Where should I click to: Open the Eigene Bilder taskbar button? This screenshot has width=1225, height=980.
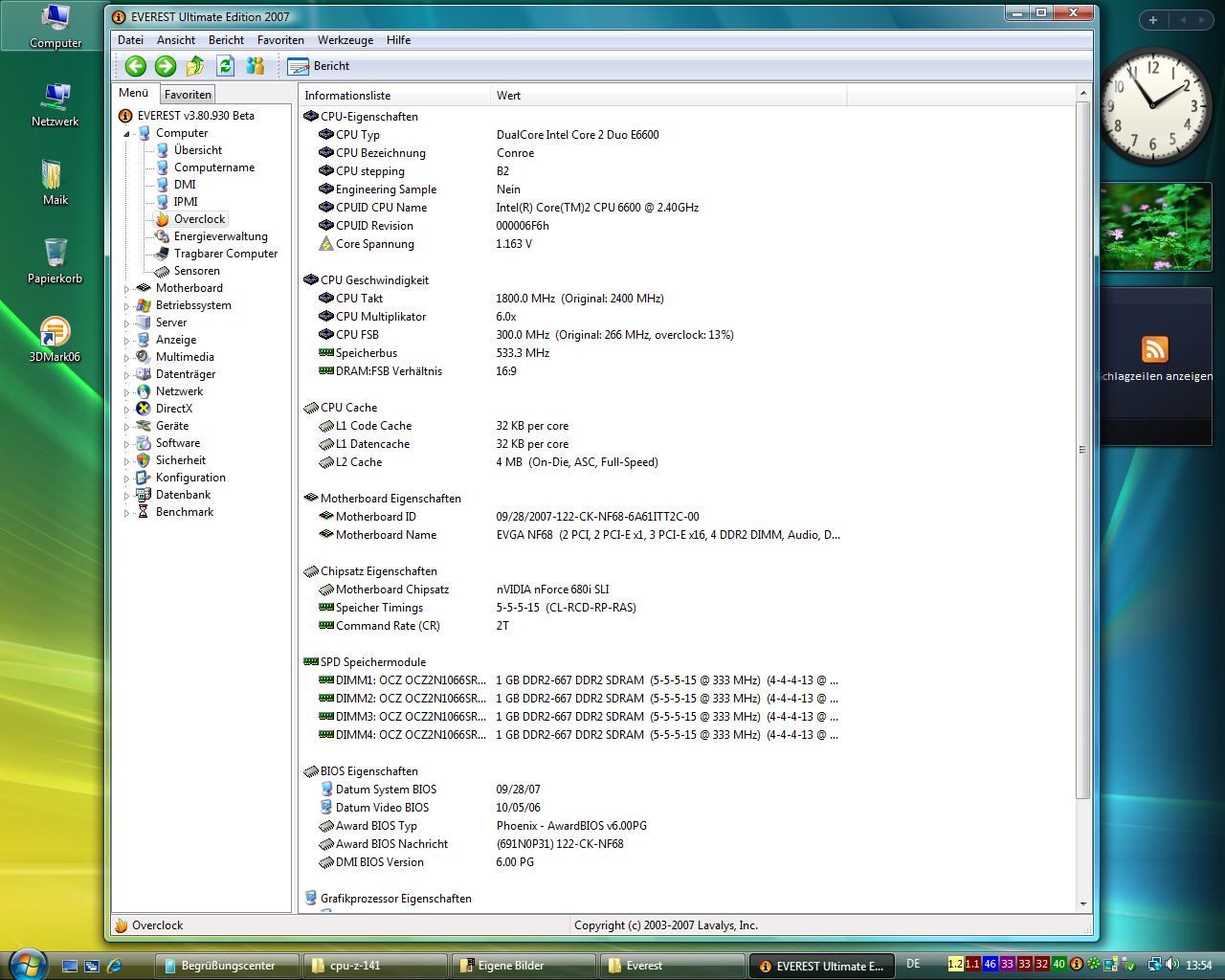[x=523, y=966]
